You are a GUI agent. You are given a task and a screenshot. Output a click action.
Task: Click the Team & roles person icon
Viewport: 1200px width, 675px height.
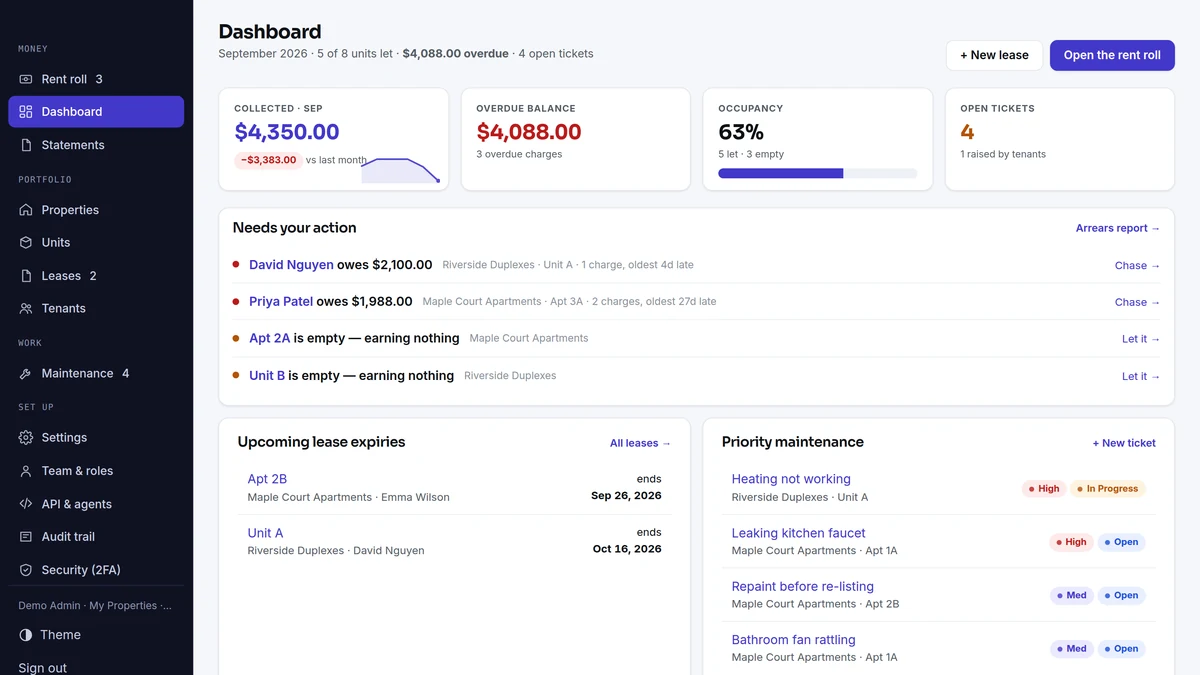26,471
